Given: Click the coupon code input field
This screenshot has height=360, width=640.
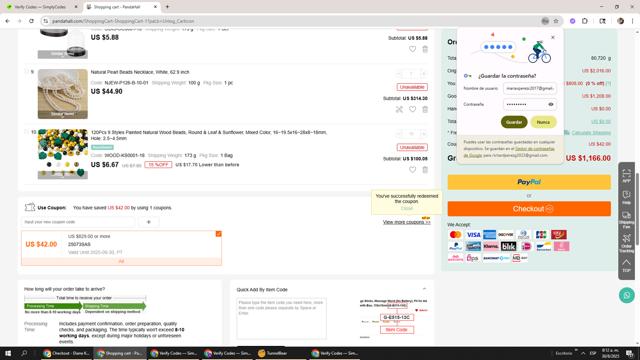Looking at the screenshot, I should click(x=78, y=222).
